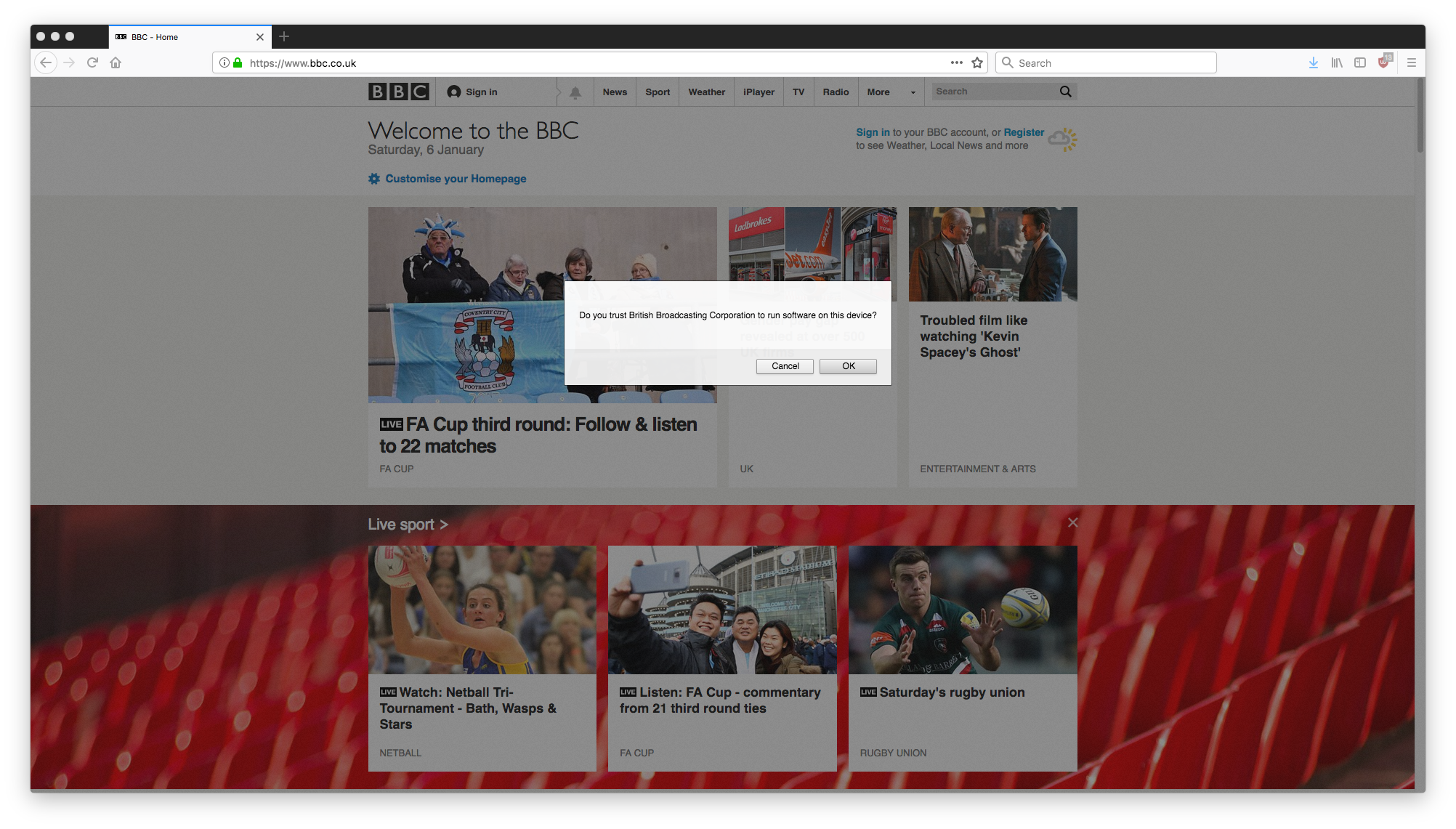The image size is (1456, 829).
Task: Toggle the sidebar view icon
Action: tap(1360, 62)
